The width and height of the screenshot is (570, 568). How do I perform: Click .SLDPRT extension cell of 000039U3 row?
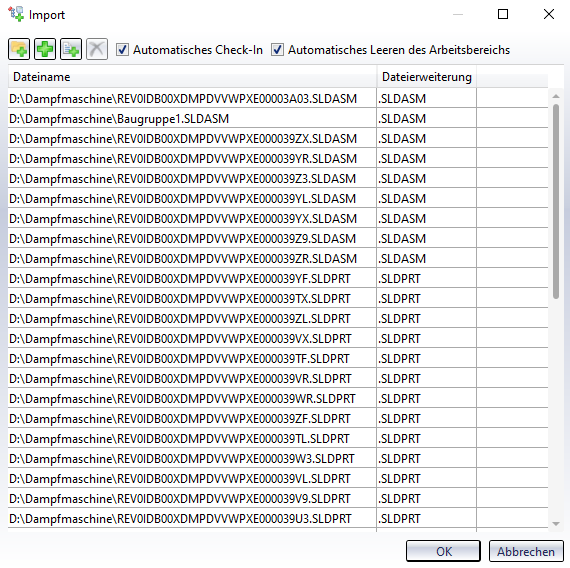click(x=426, y=519)
